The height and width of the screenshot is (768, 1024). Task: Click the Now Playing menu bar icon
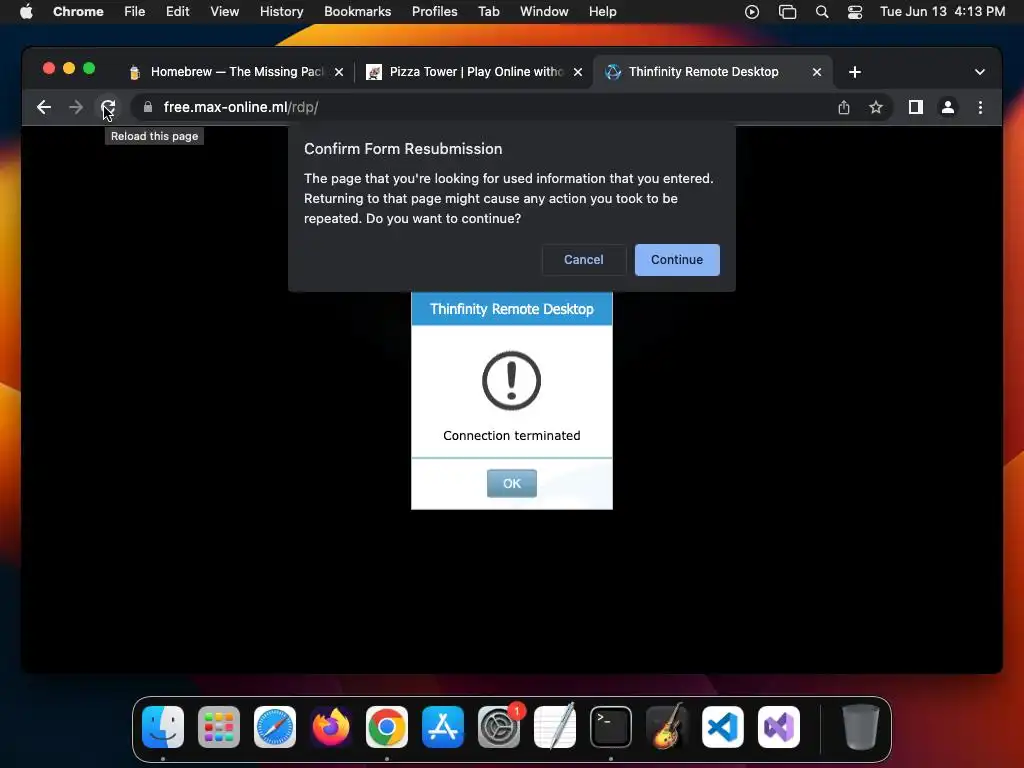tap(752, 12)
